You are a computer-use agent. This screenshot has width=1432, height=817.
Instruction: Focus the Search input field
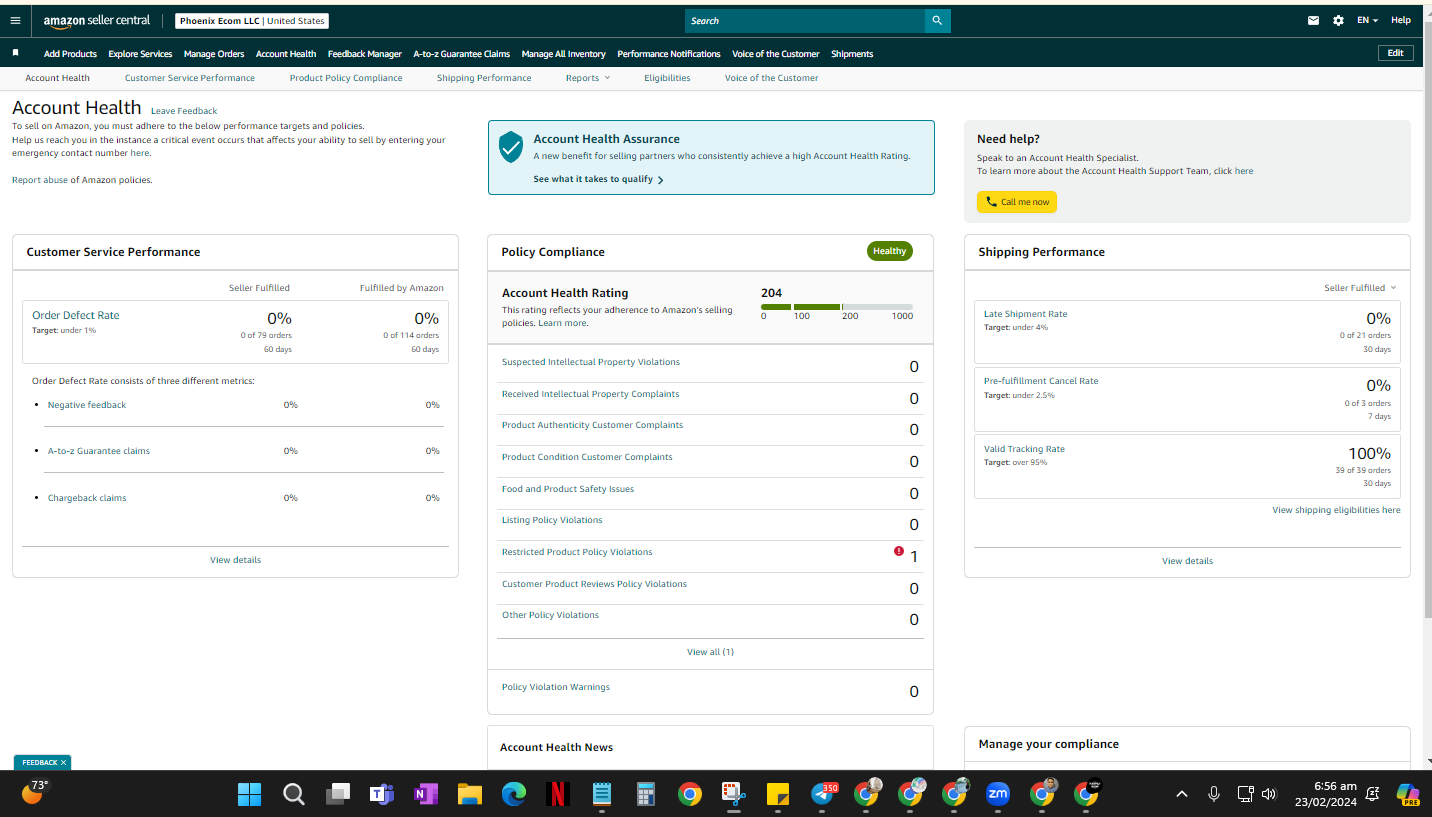[x=805, y=20]
